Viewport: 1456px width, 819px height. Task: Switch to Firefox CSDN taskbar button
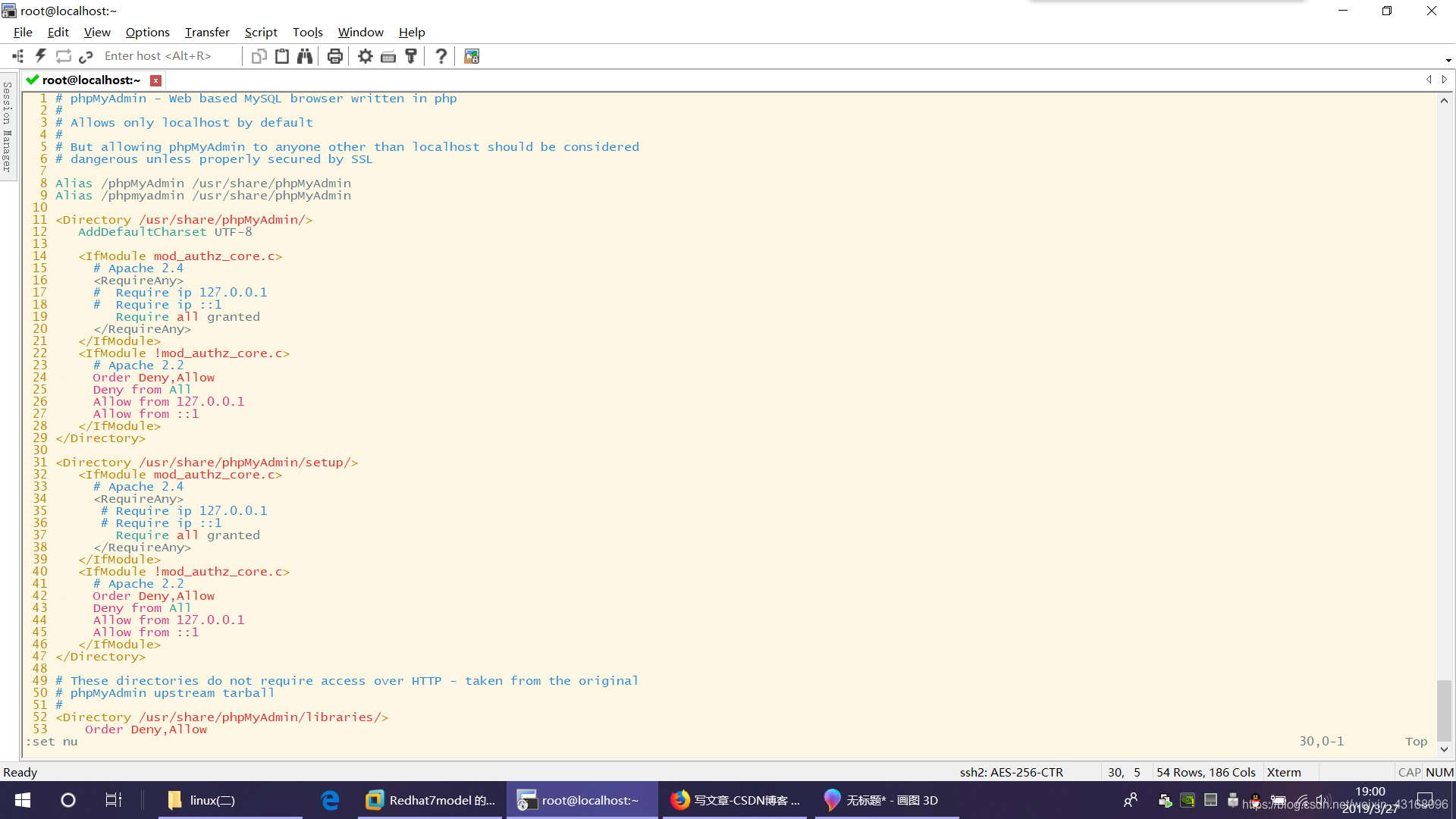pyautogui.click(x=736, y=800)
